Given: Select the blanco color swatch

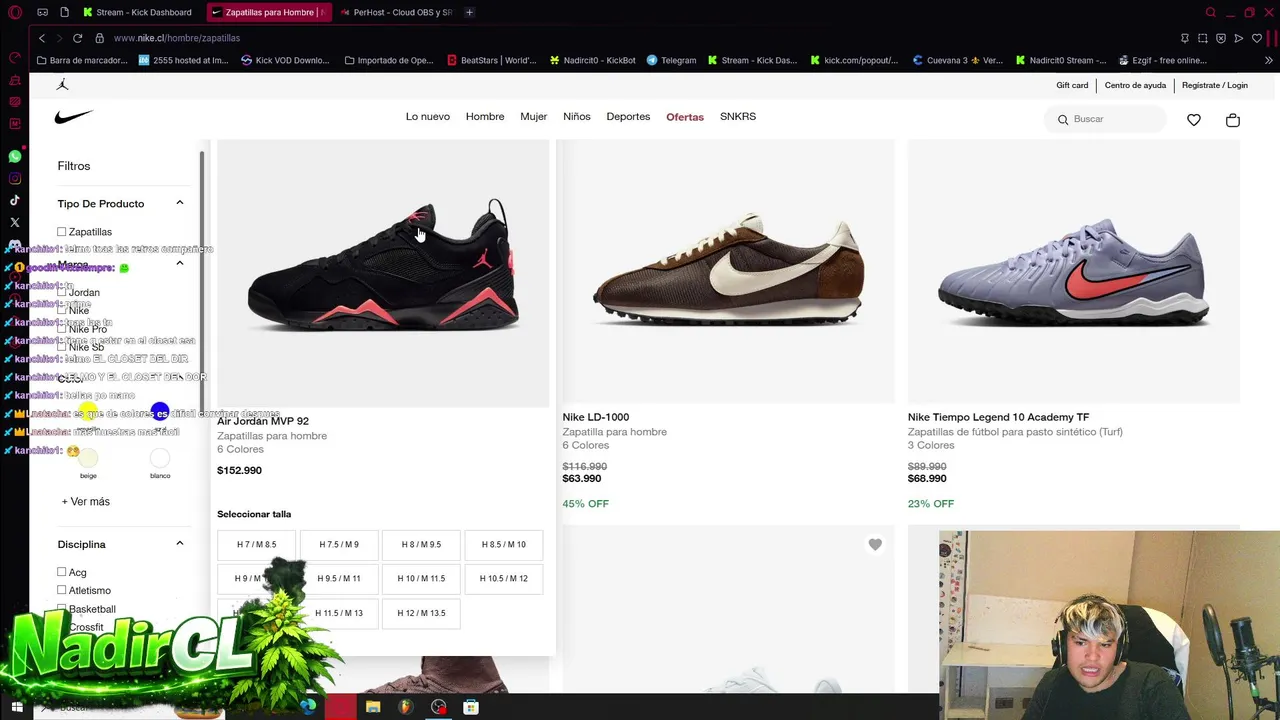Looking at the screenshot, I should tap(160, 458).
